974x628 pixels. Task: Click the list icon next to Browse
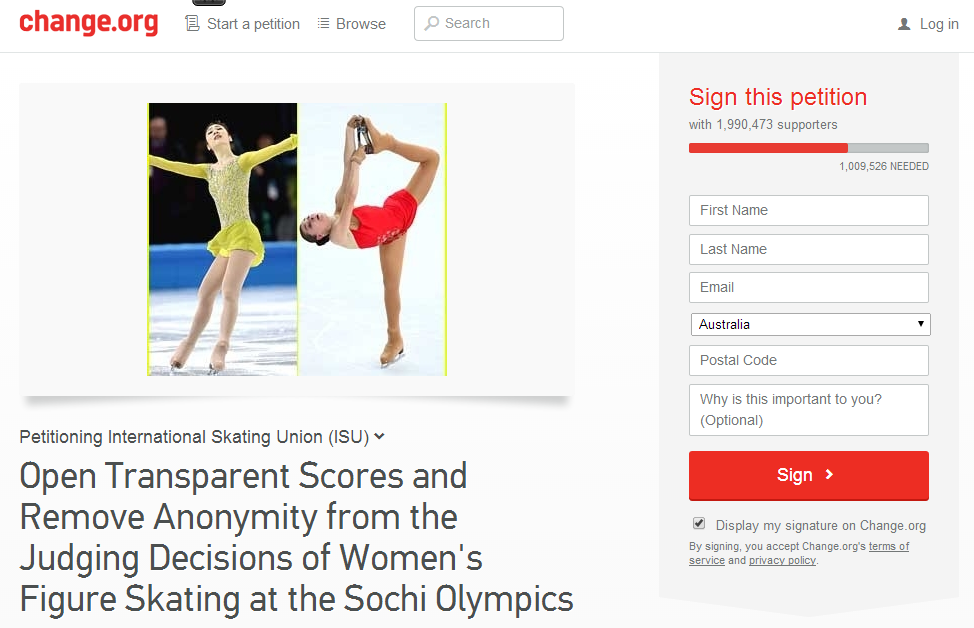pyautogui.click(x=323, y=24)
